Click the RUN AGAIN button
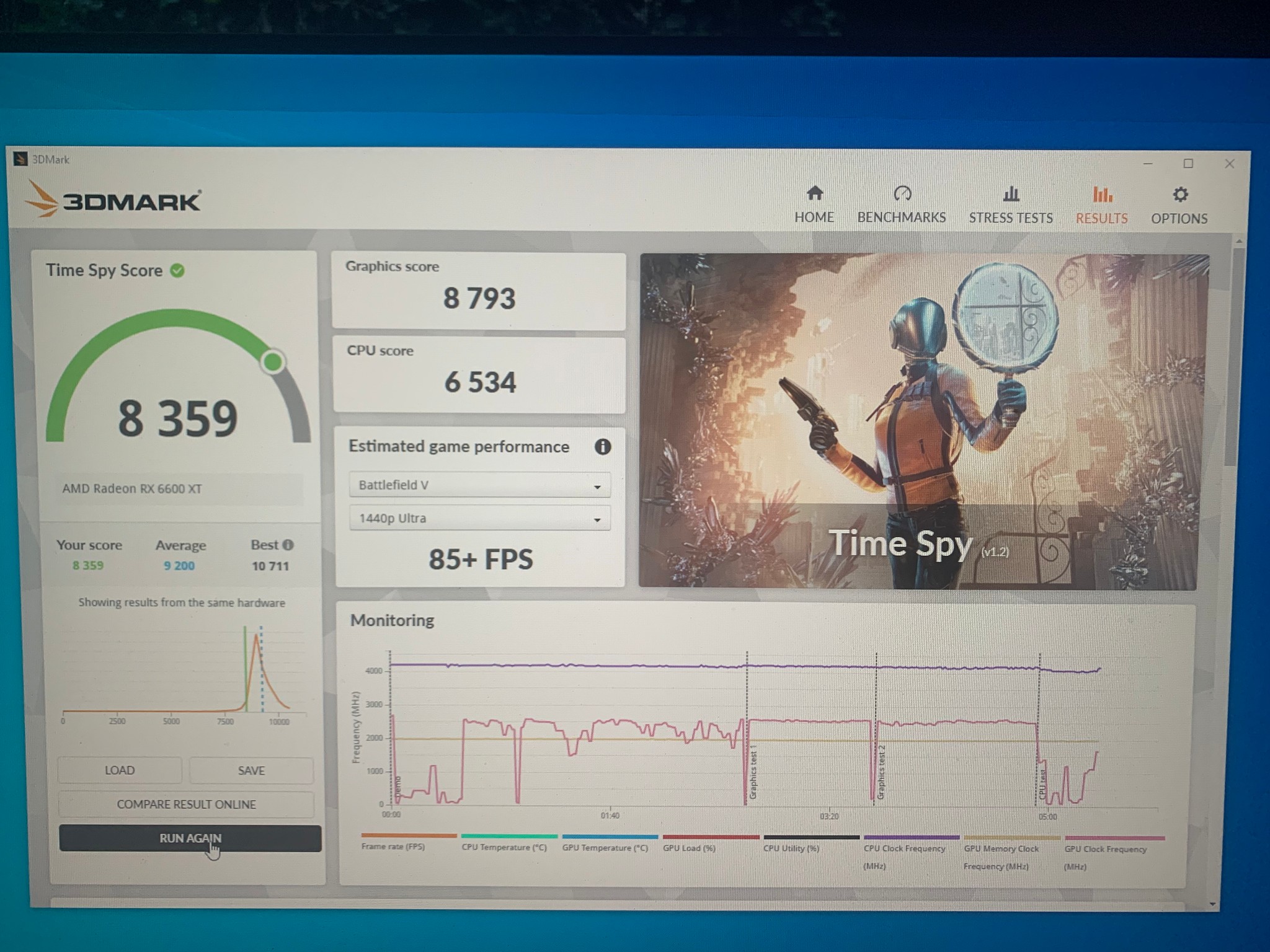 (x=190, y=838)
